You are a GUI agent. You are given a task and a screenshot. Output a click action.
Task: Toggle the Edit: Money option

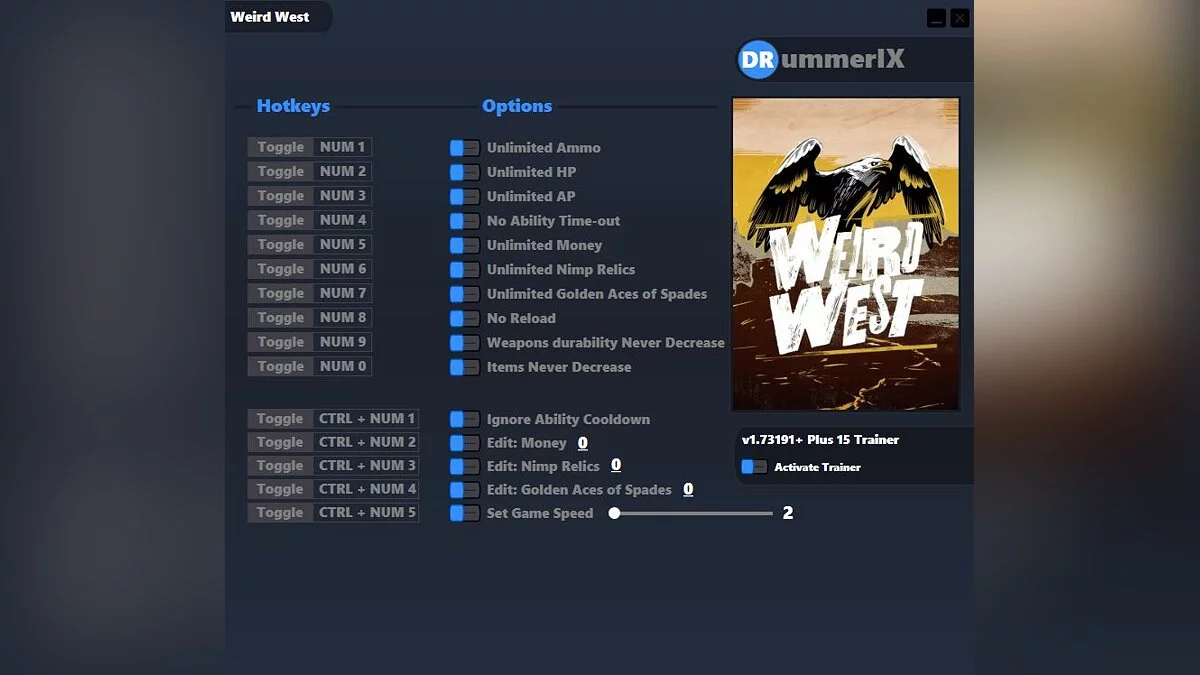click(x=464, y=443)
